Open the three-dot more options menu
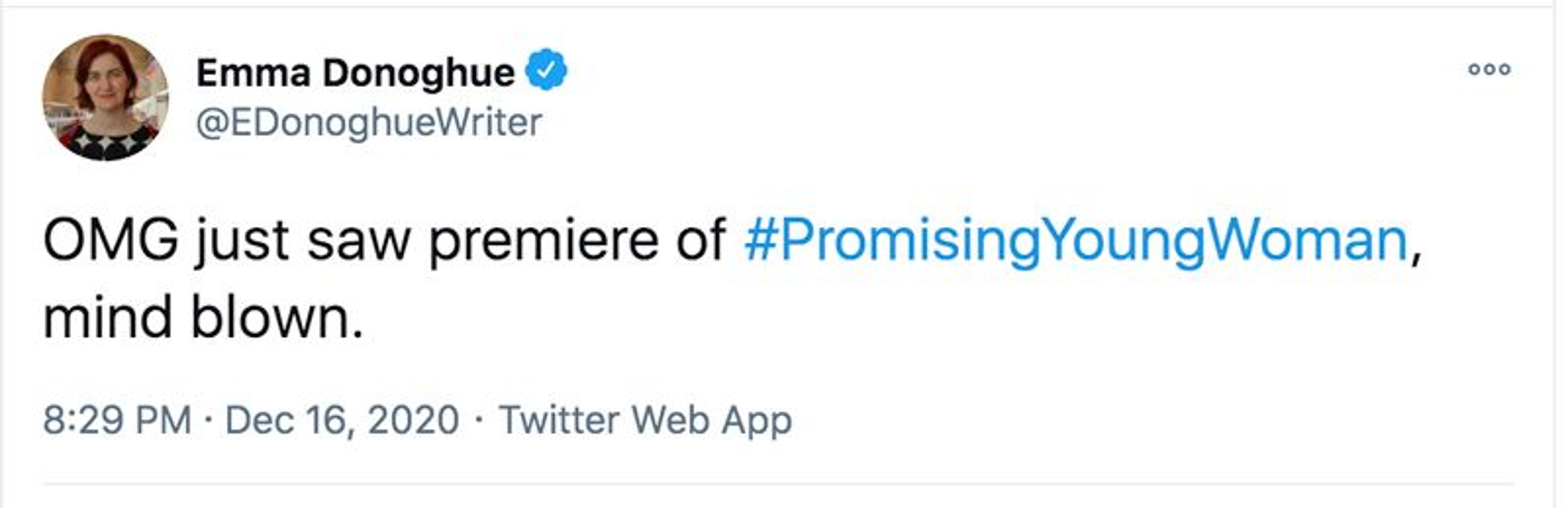This screenshot has width=1568, height=508. pos(1489,69)
